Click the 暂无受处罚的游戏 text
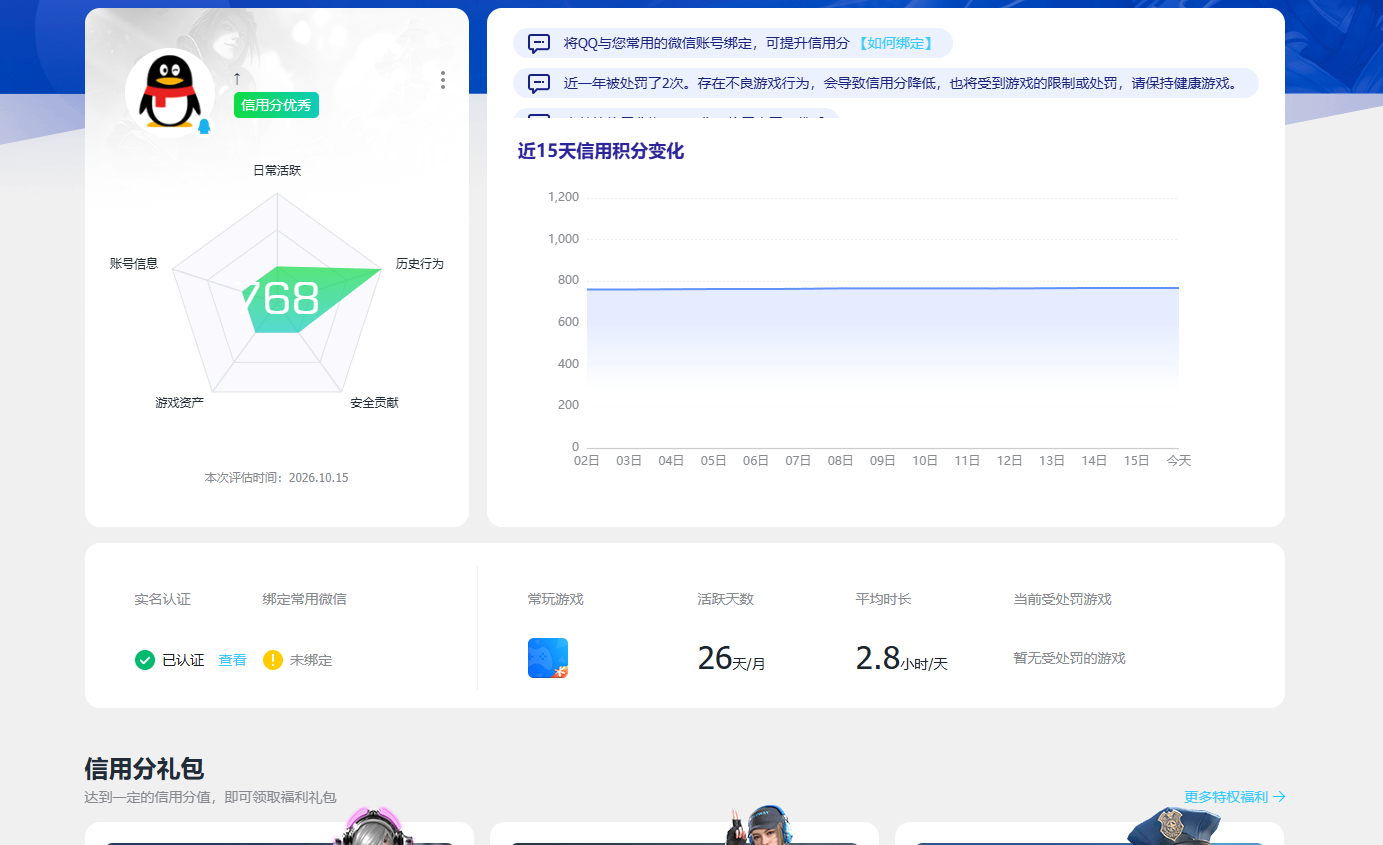The width and height of the screenshot is (1383, 845). coord(1069,658)
